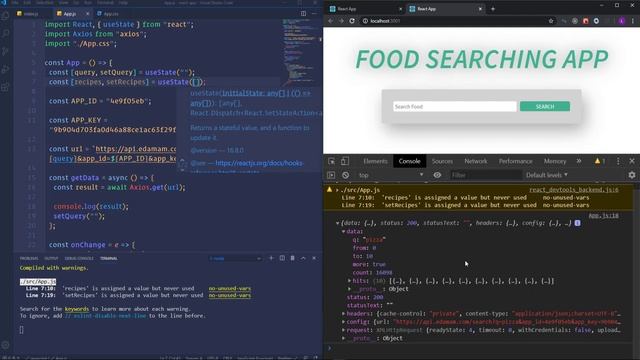Image resolution: width=640 pixels, height=360 pixels.
Task: Maximize the terminal panel using the up chevron
Action: 303,258
